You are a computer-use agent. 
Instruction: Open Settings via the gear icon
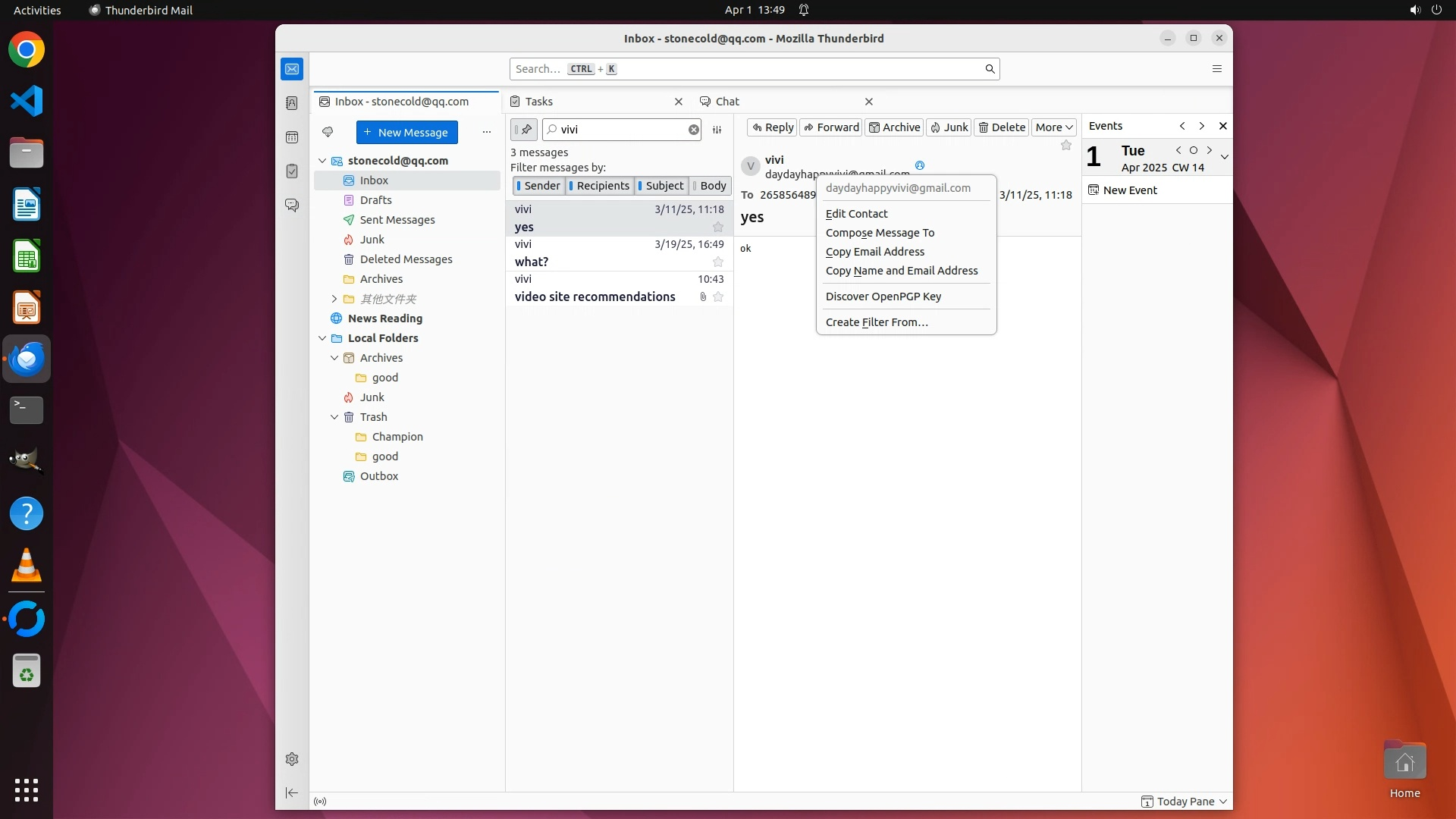(x=292, y=759)
